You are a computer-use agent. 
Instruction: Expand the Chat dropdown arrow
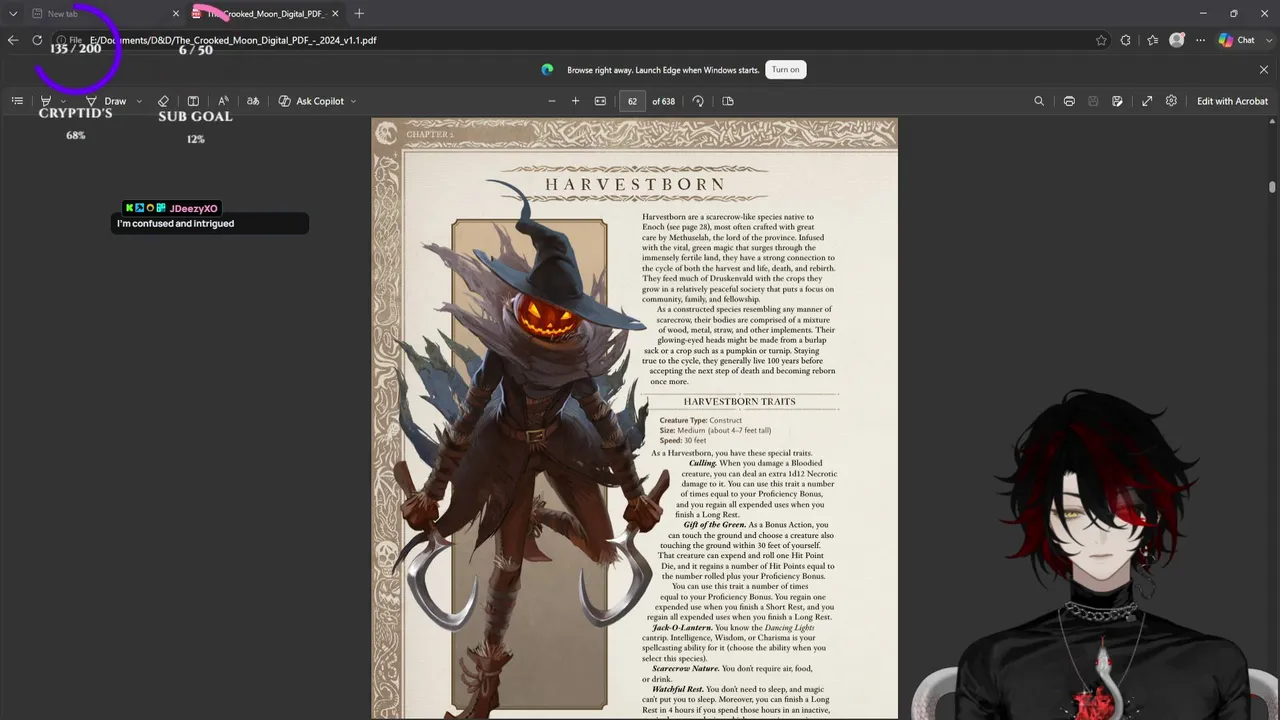(x=1268, y=40)
